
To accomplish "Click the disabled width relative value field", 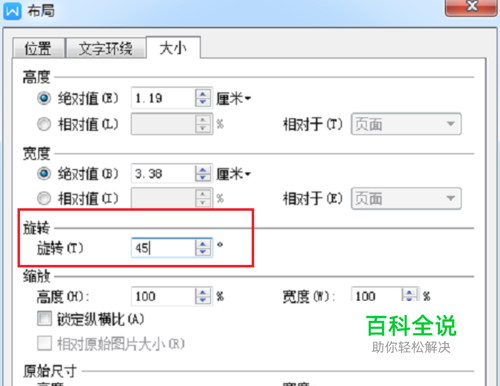I will coord(163,199).
